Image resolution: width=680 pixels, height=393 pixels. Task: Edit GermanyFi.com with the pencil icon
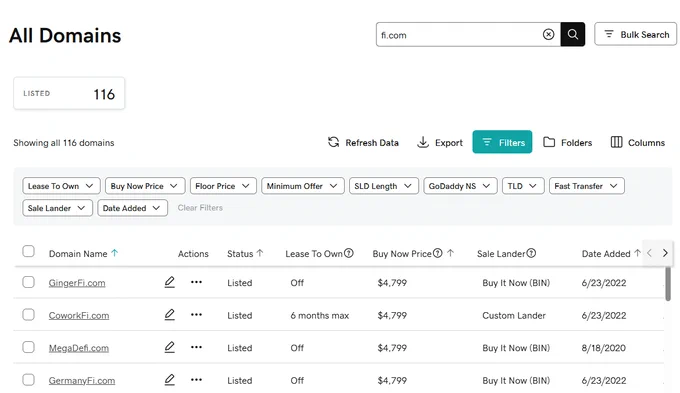[x=170, y=380]
